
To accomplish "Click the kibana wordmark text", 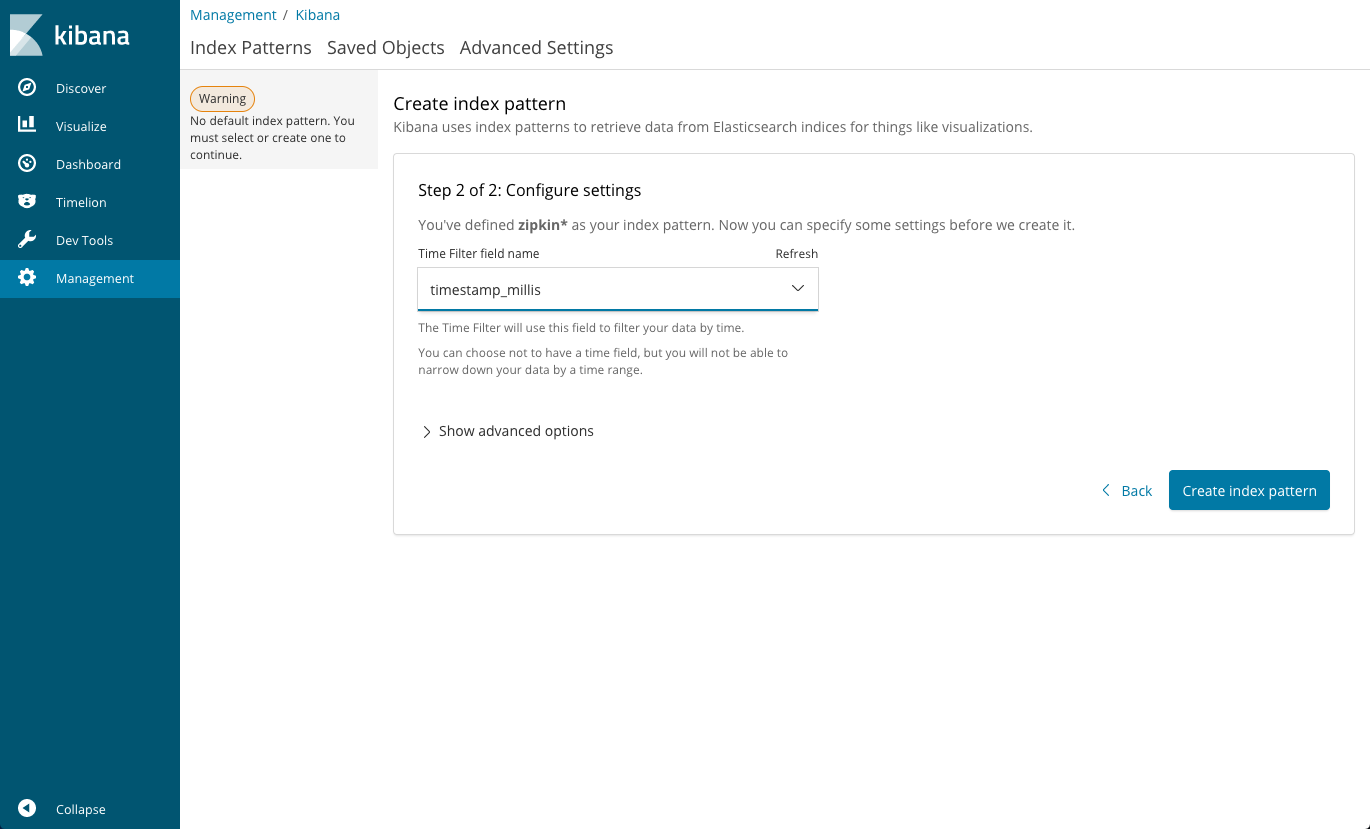I will (92, 35).
